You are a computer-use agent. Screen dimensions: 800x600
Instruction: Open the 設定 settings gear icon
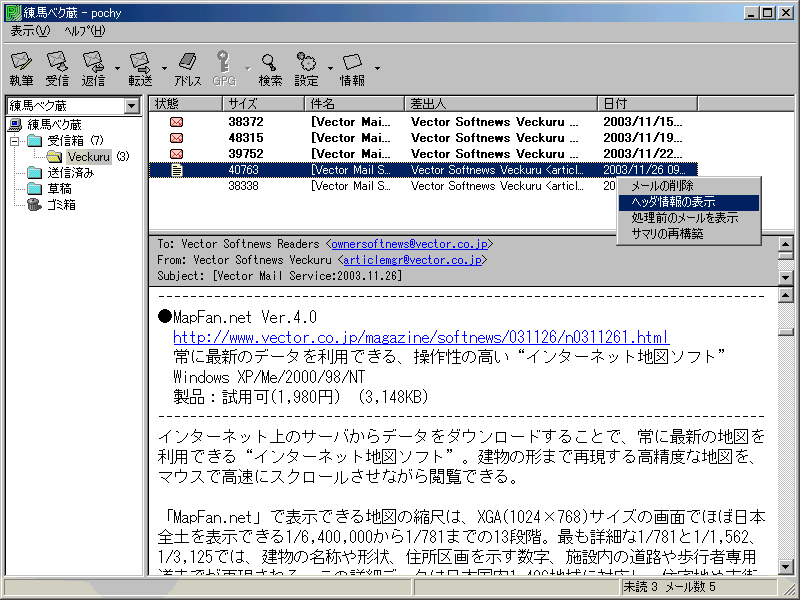point(306,62)
